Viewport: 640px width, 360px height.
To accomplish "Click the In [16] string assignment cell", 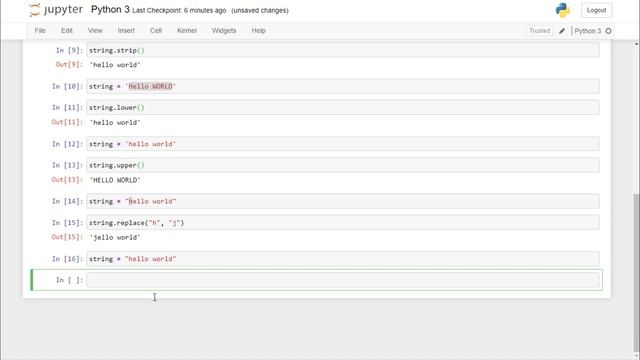I will click(343, 259).
